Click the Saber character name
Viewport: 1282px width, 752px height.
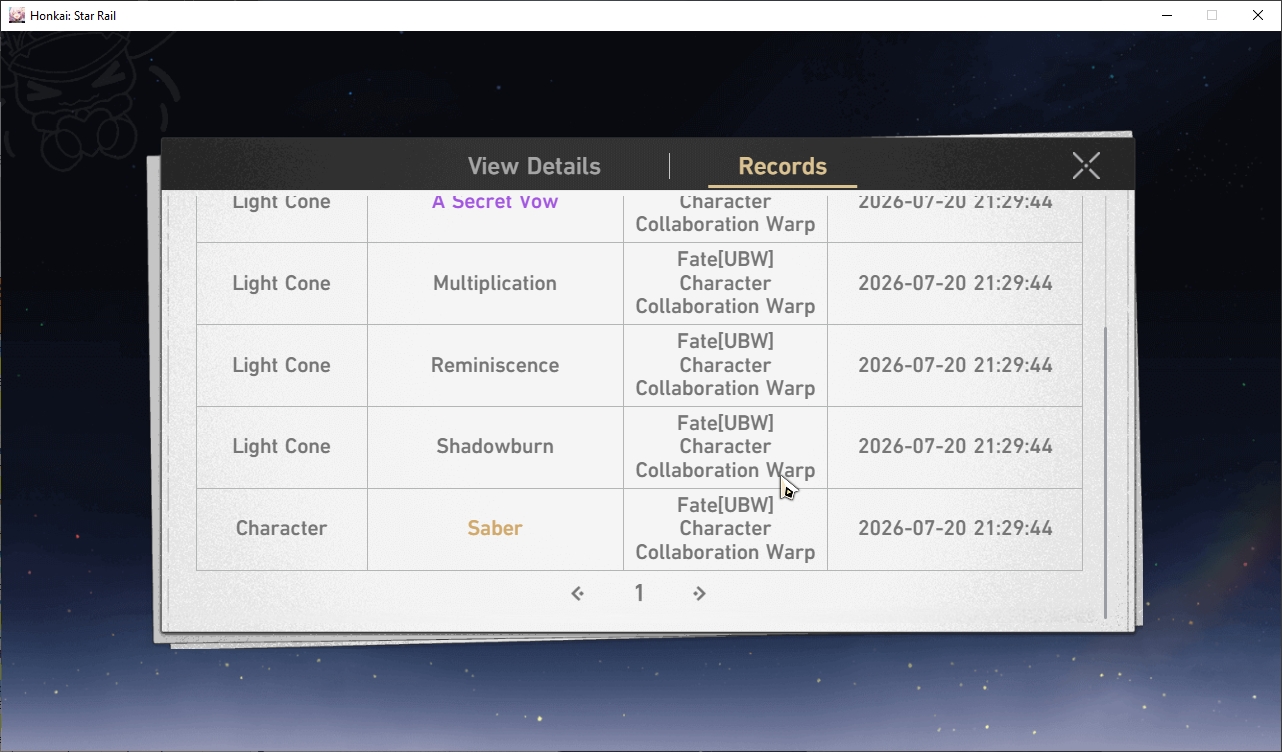pos(495,528)
